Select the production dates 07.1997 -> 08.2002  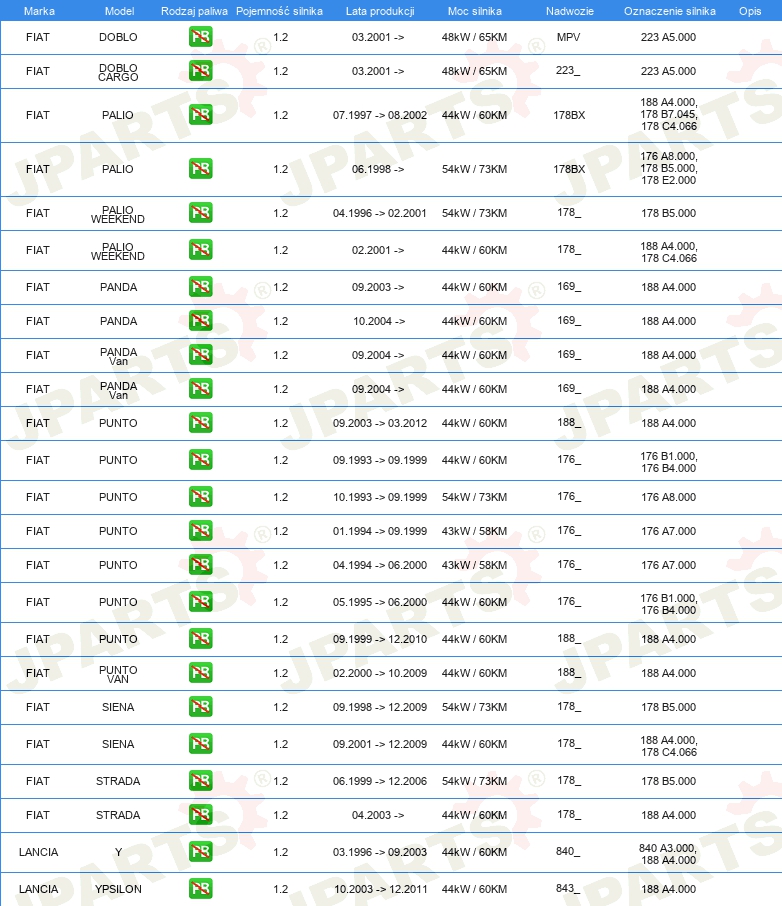pyautogui.click(x=380, y=115)
